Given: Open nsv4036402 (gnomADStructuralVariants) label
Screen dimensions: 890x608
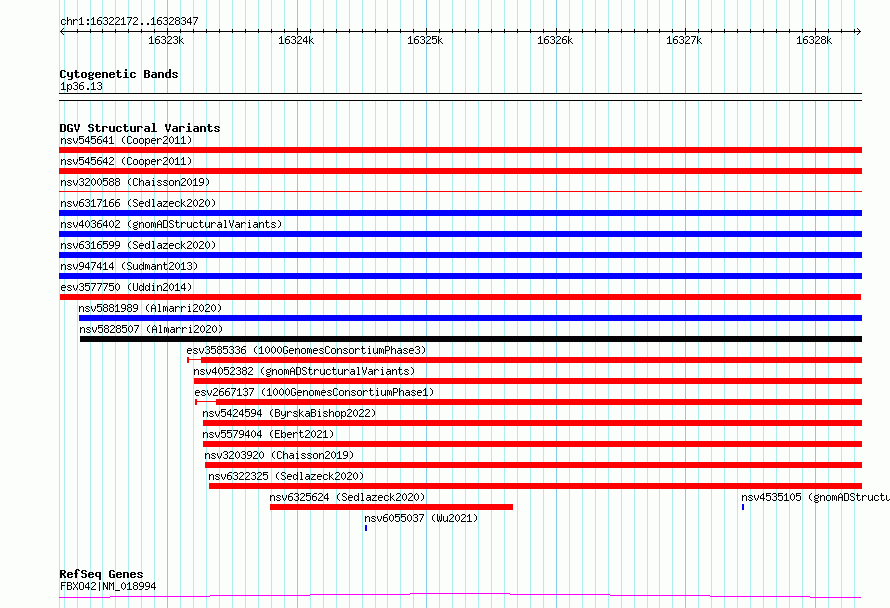Looking at the screenshot, I should 171,224.
